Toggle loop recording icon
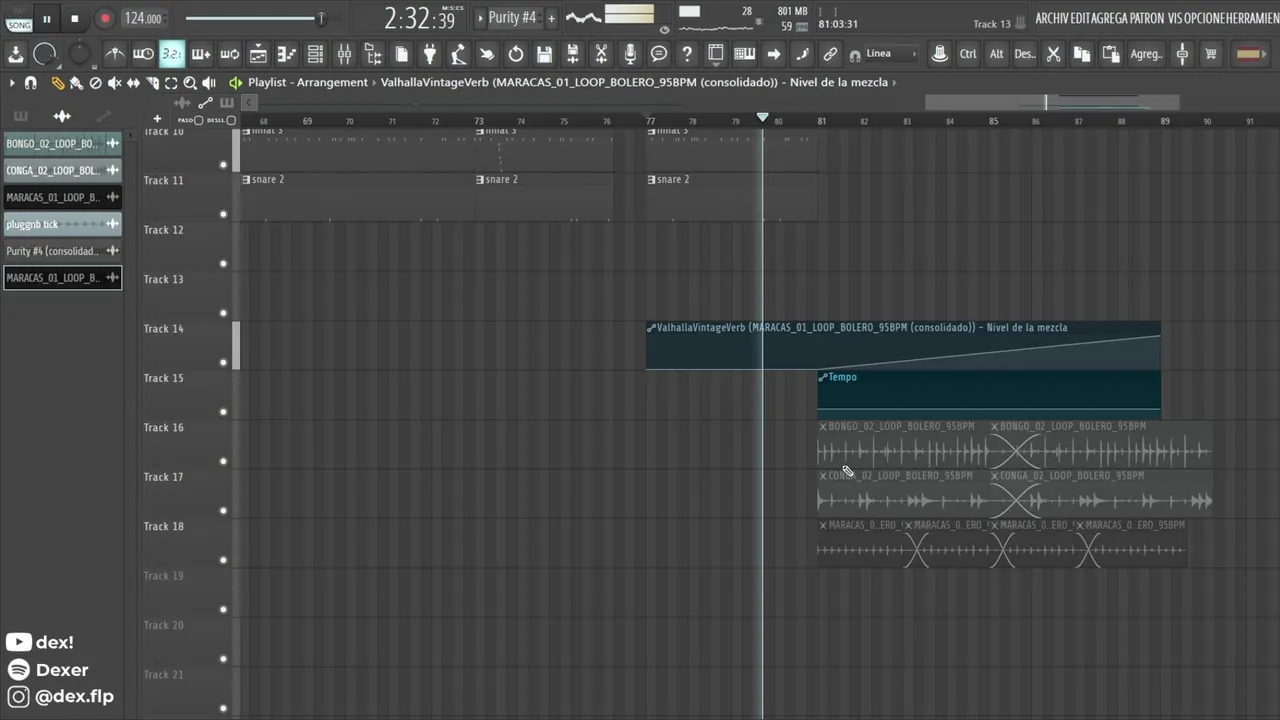1280x720 pixels. click(229, 54)
